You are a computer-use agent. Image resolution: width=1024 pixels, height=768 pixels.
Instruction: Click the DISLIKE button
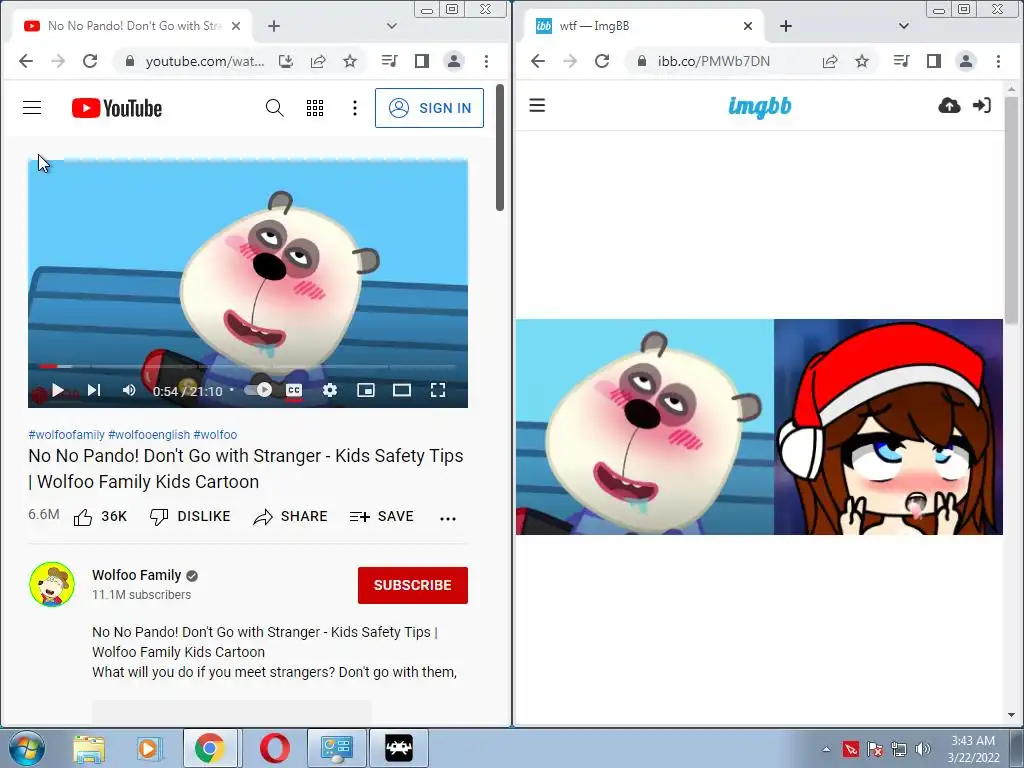point(189,517)
